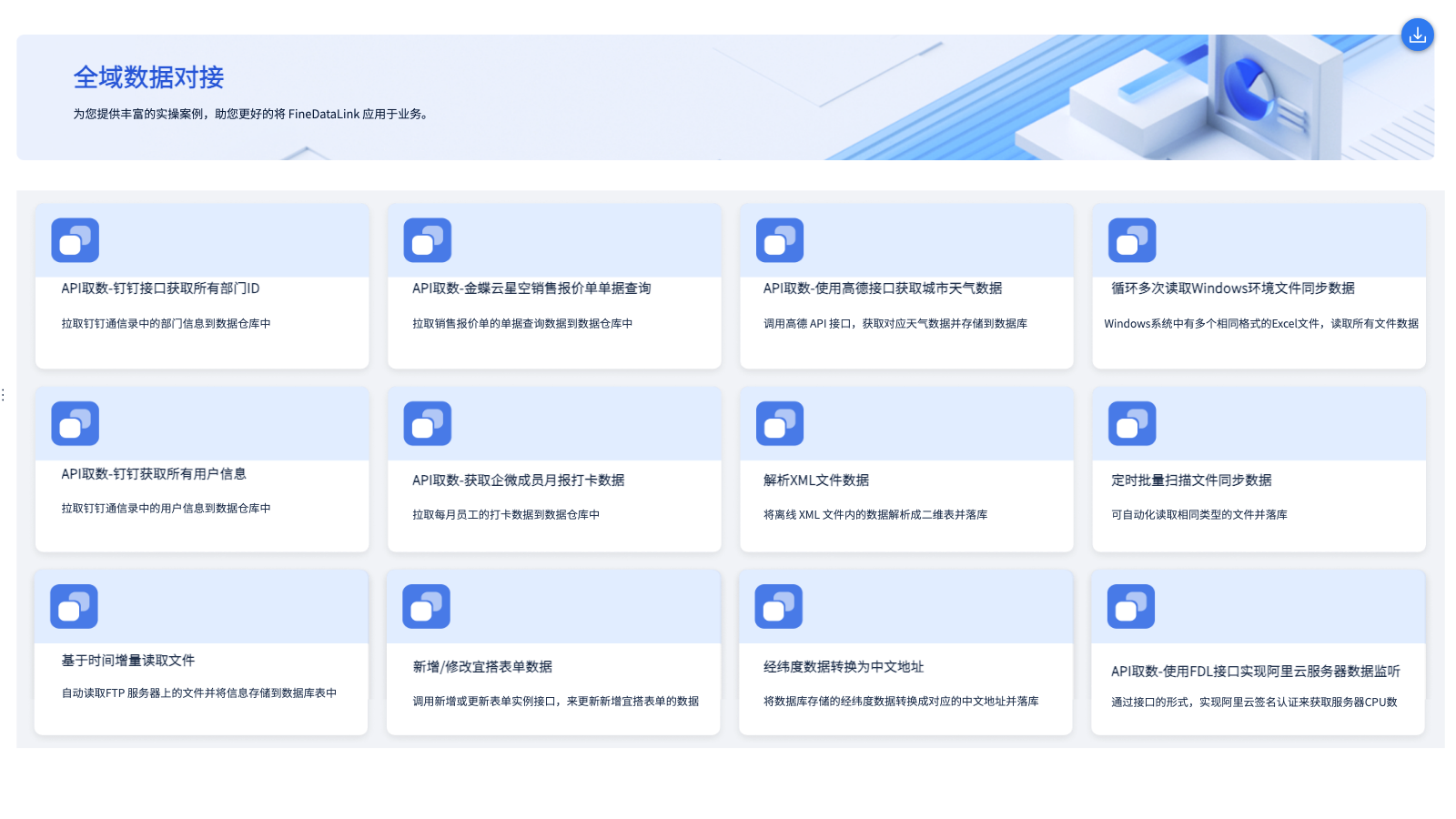Image resolution: width=1456 pixels, height=819 pixels.
Task: Click icon on 新增/修改宜搭表单数据 card
Action: coord(426,606)
